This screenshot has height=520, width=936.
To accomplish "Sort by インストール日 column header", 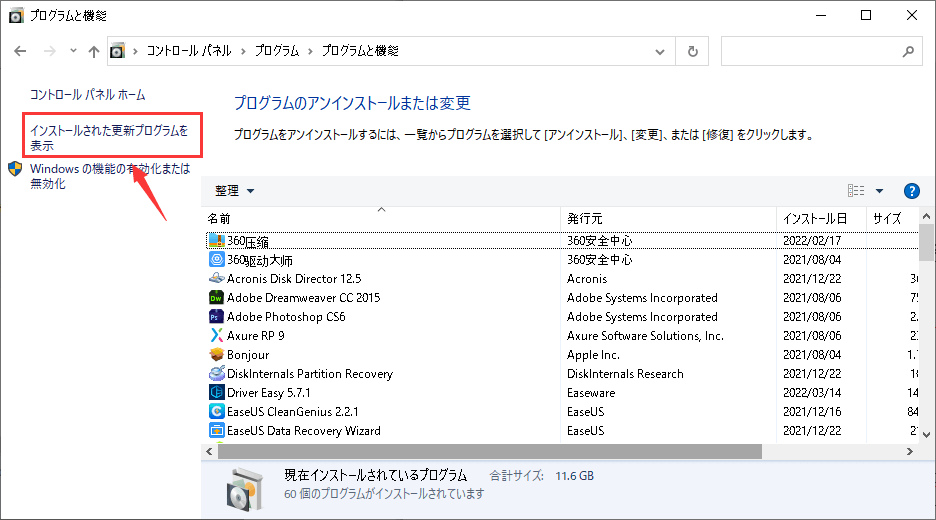I will (x=821, y=219).
